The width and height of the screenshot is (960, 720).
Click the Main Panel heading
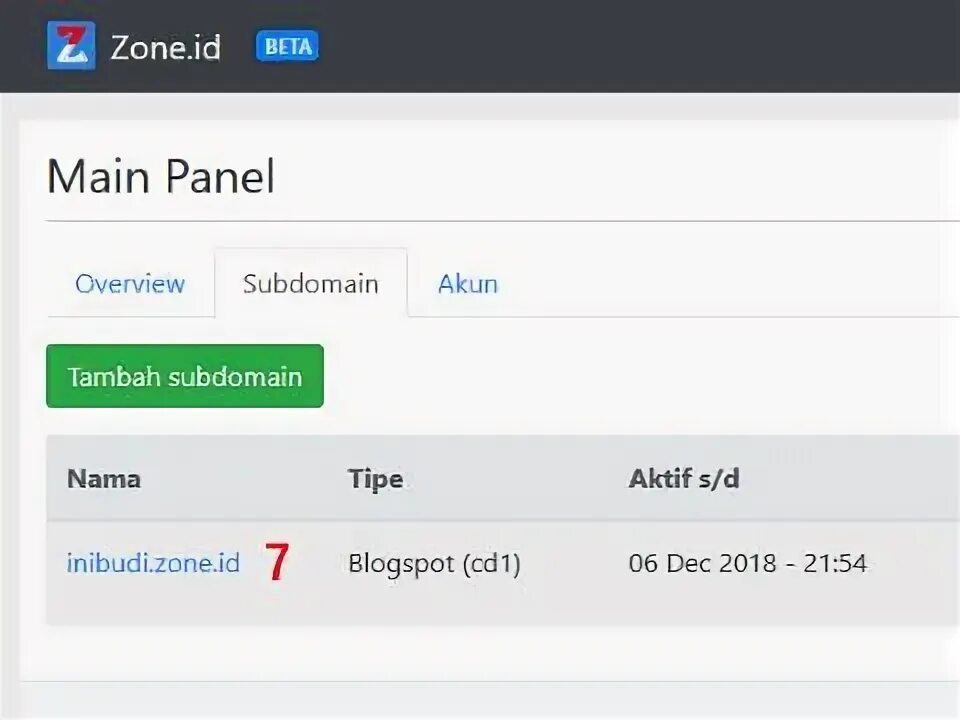pyautogui.click(x=160, y=177)
